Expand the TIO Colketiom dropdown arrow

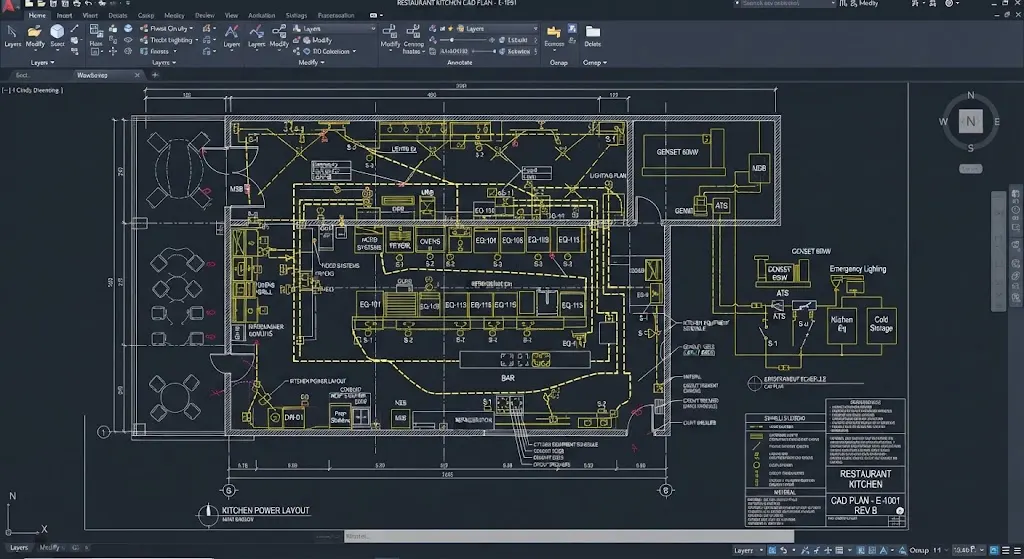354,52
